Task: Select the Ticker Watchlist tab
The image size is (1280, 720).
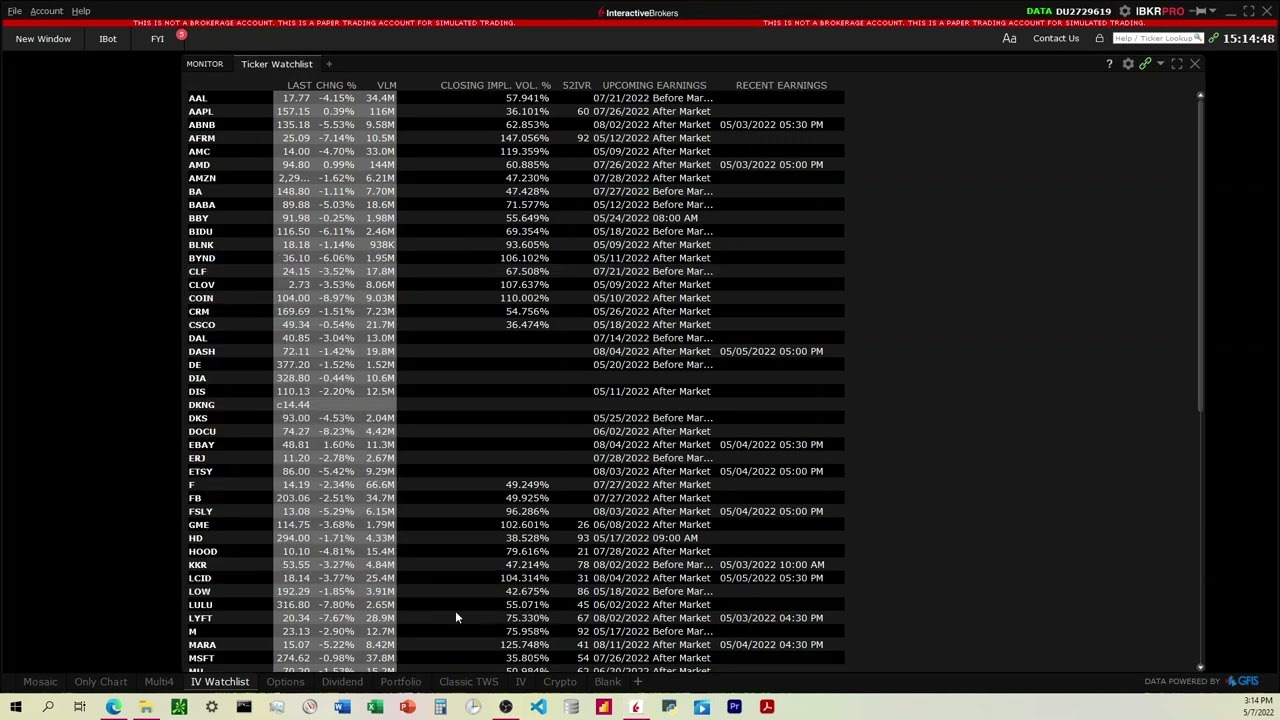Action: point(276,64)
